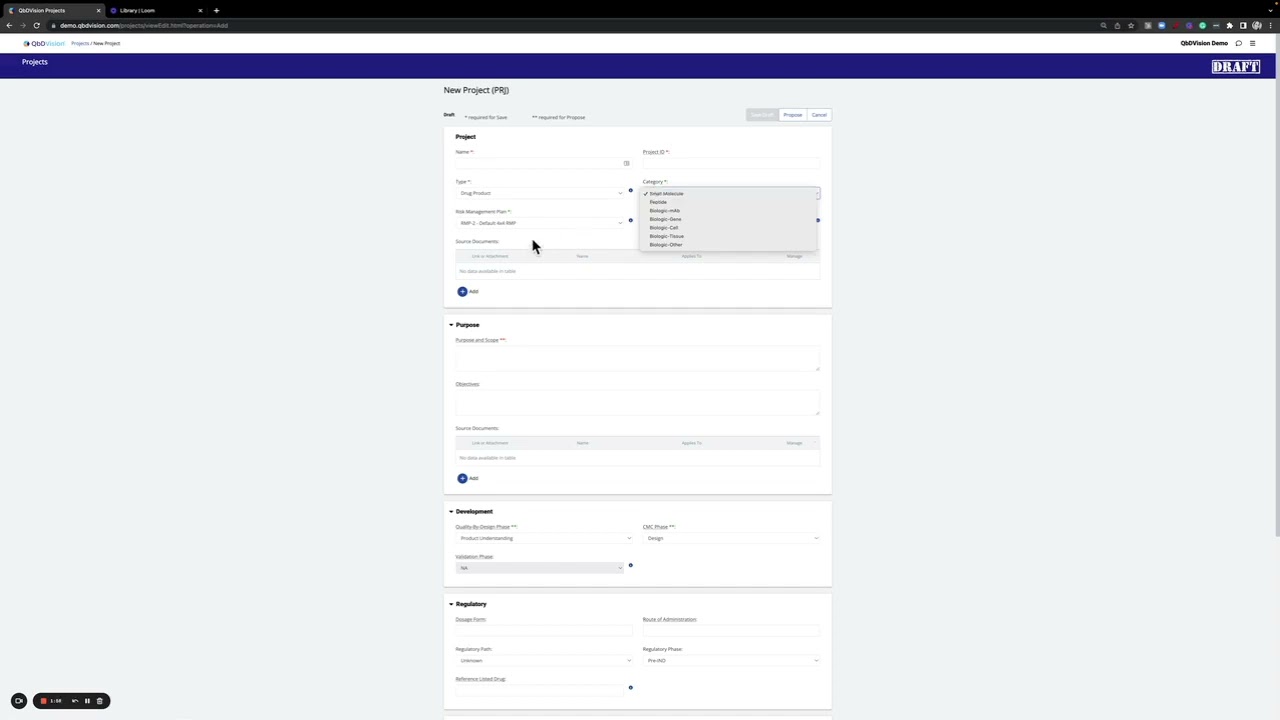This screenshot has height=720, width=1280.
Task: Click the Cancel button
Action: click(819, 115)
